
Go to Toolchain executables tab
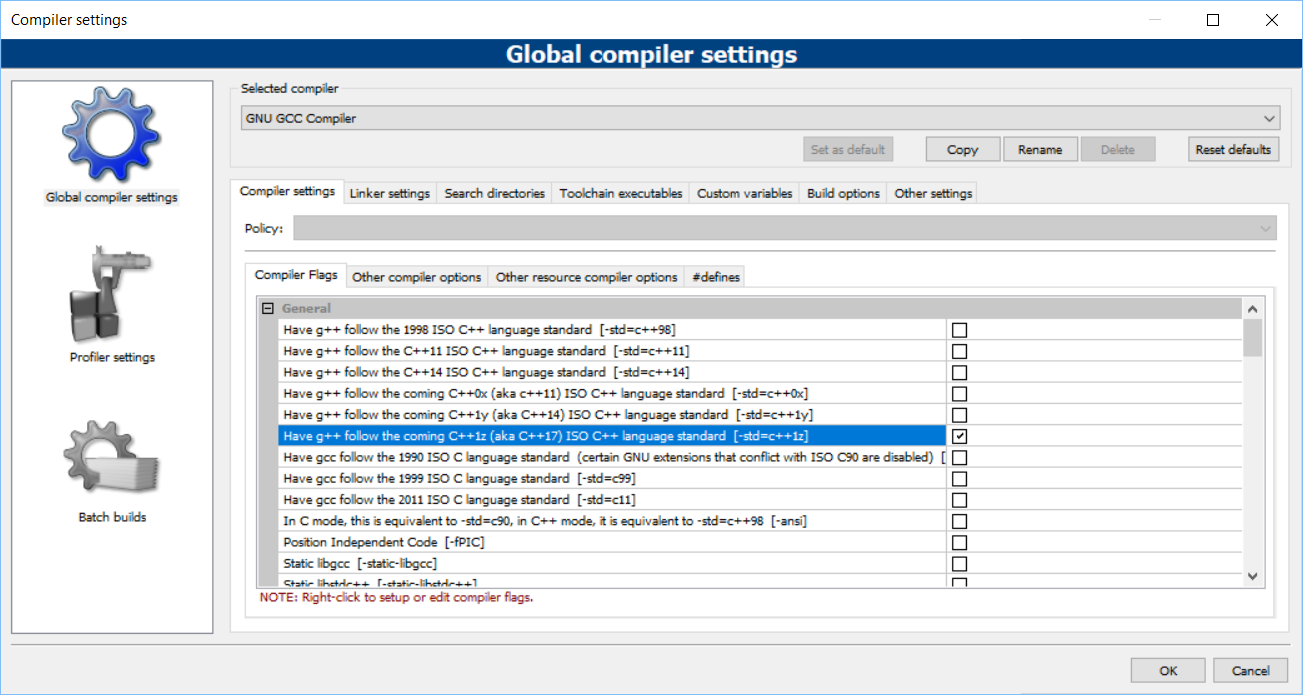click(x=620, y=193)
